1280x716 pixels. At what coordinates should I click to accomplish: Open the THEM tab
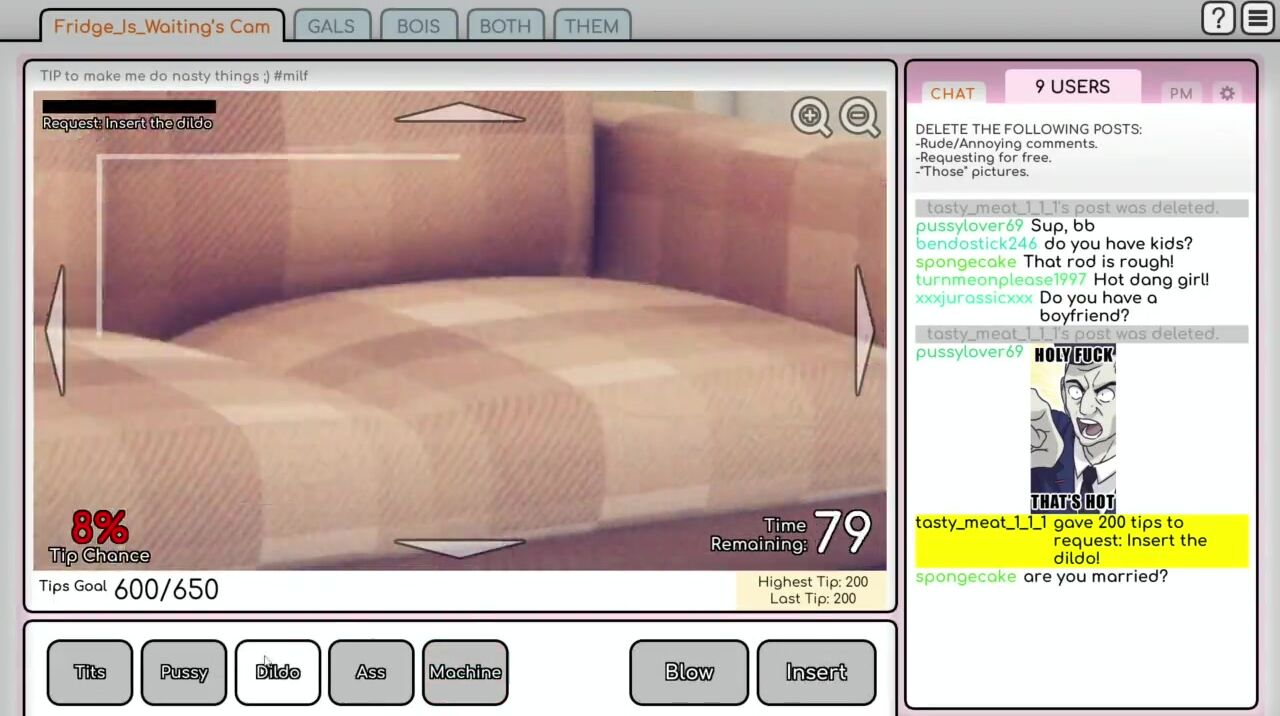[591, 26]
